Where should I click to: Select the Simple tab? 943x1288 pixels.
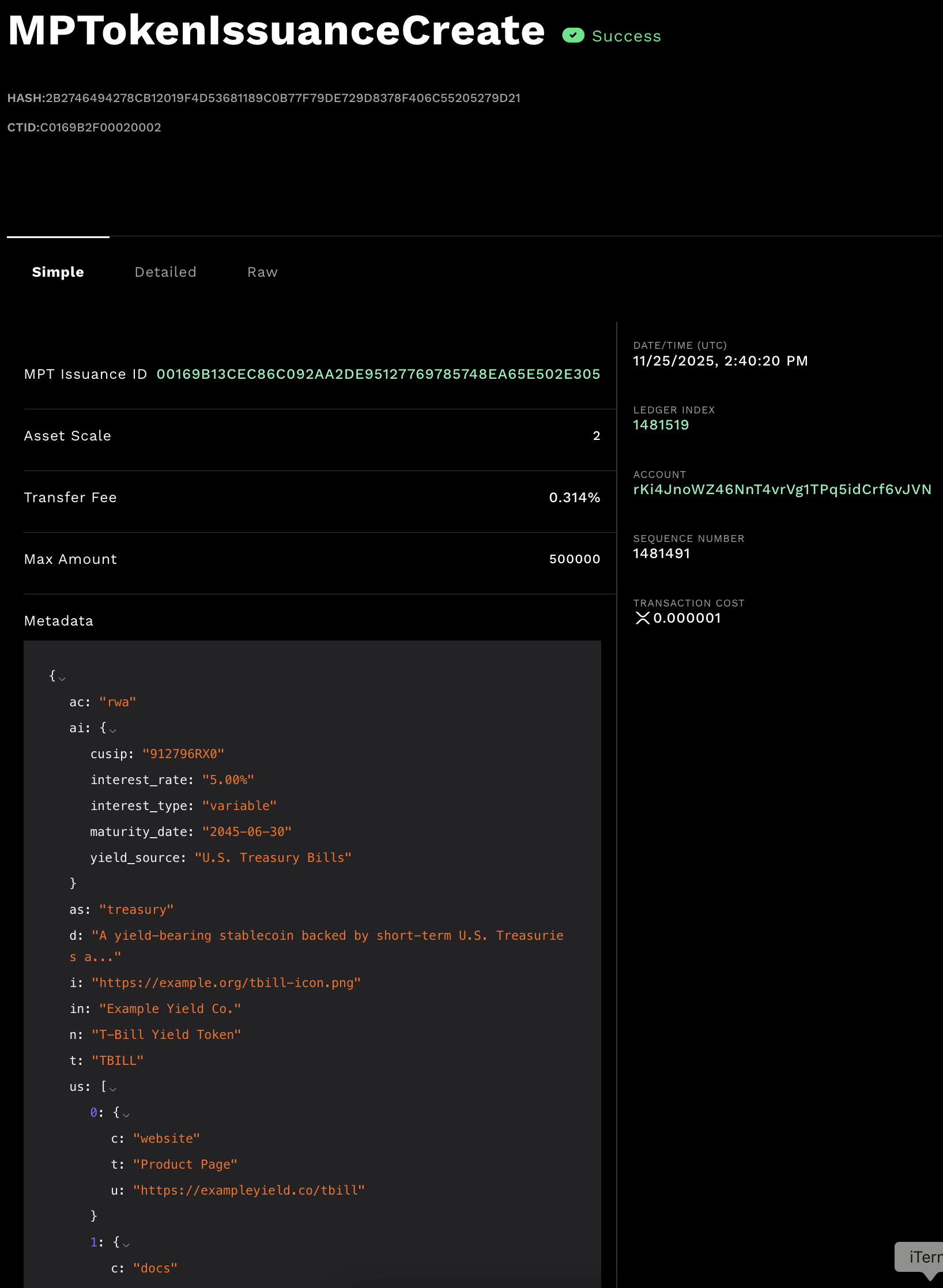point(58,272)
